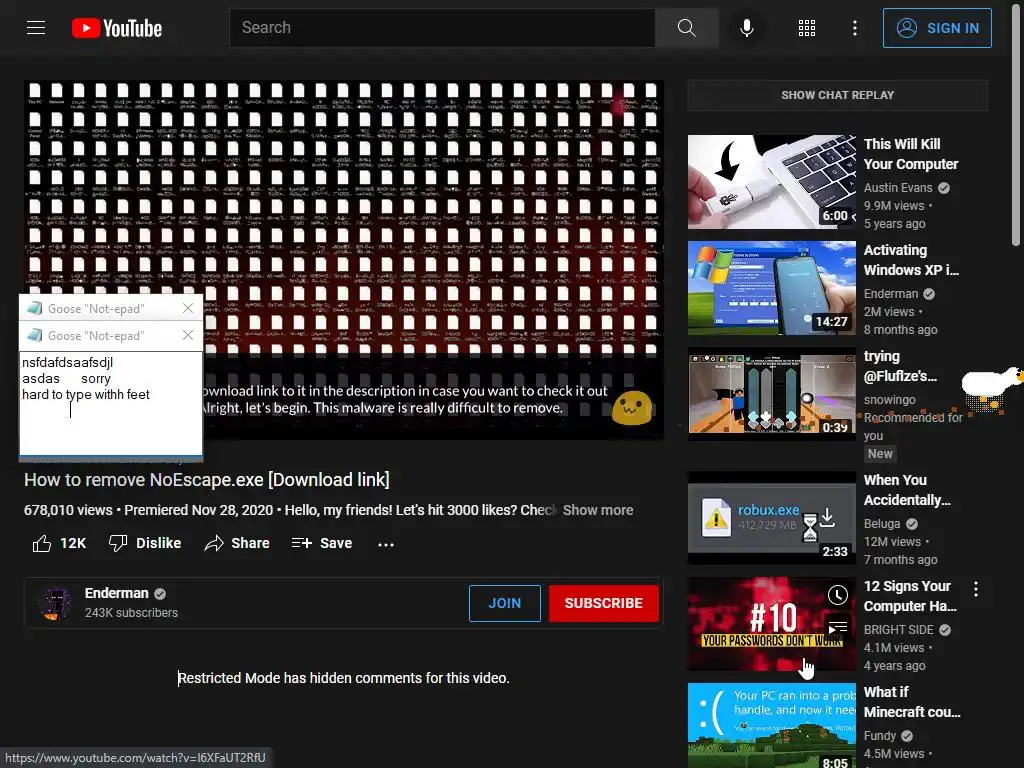Screen dimensions: 1024x768
Task: Open the Enderman channel name link
Action: (x=116, y=593)
